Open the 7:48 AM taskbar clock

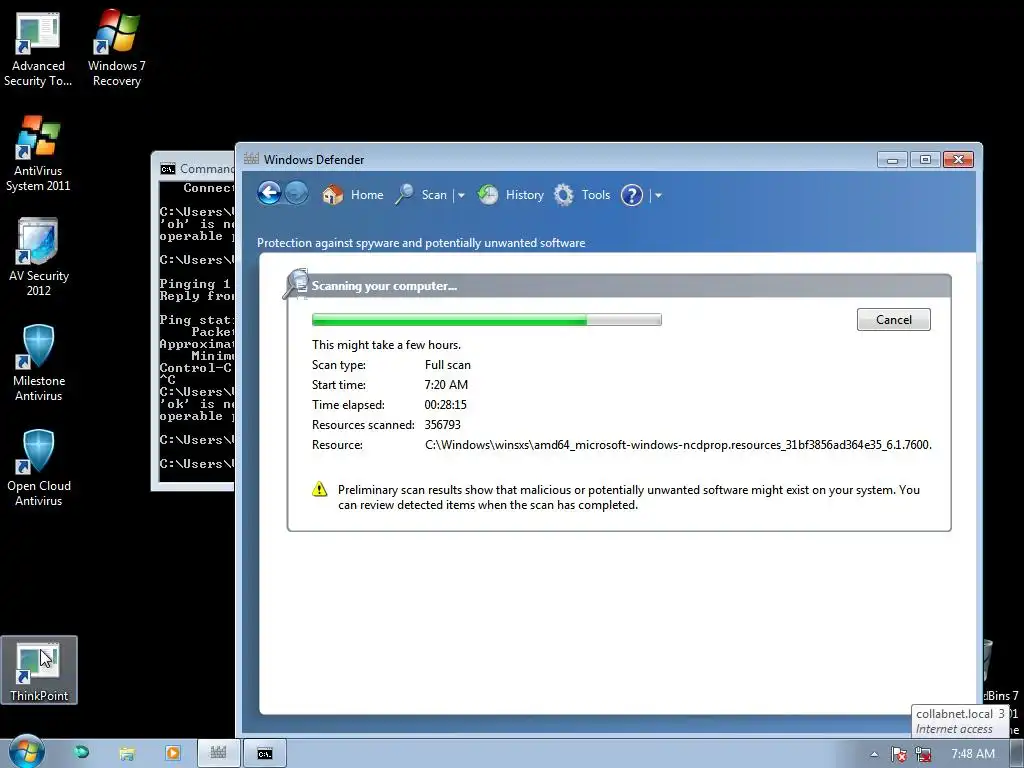[x=973, y=754]
